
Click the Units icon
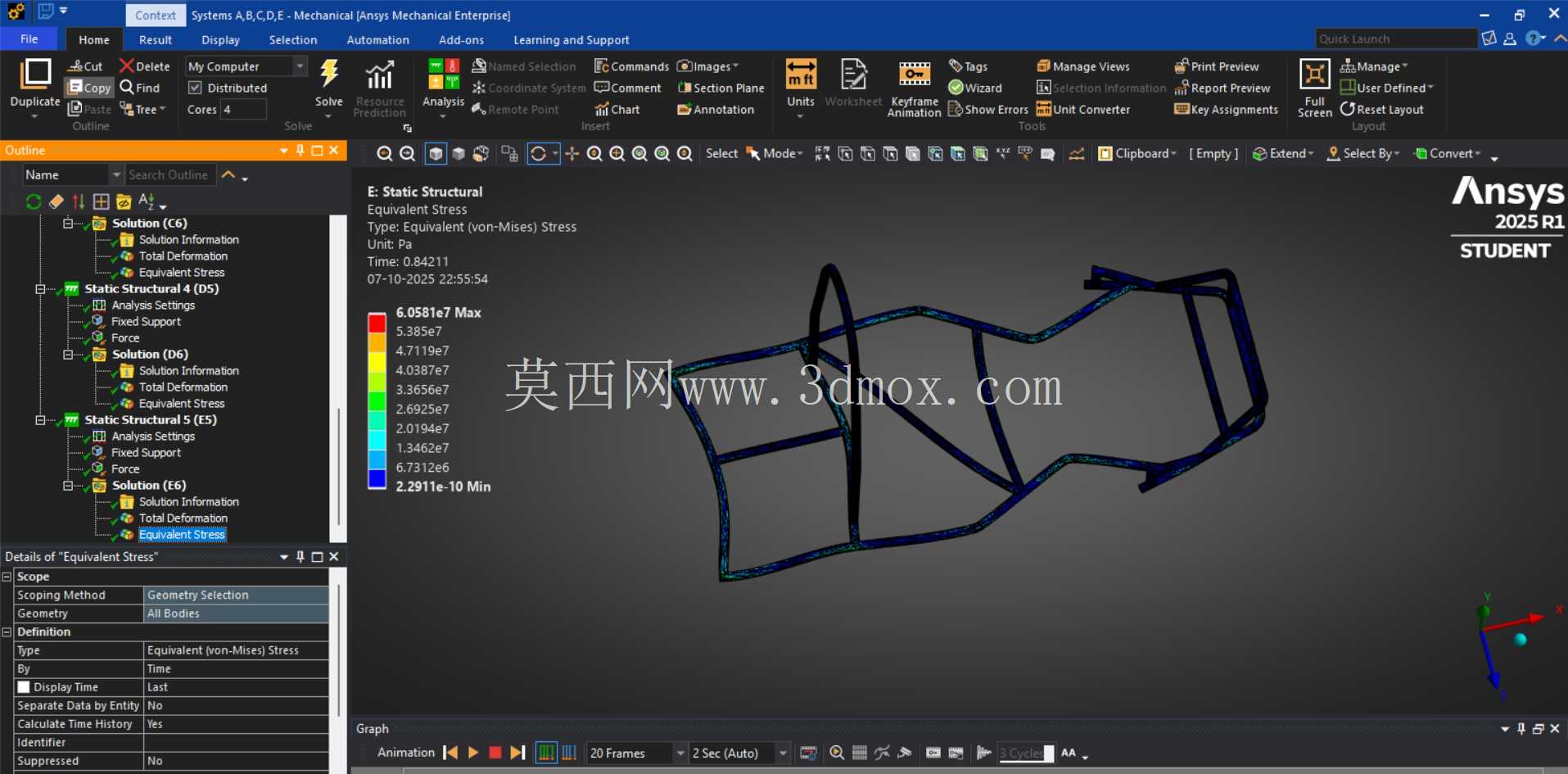[801, 74]
